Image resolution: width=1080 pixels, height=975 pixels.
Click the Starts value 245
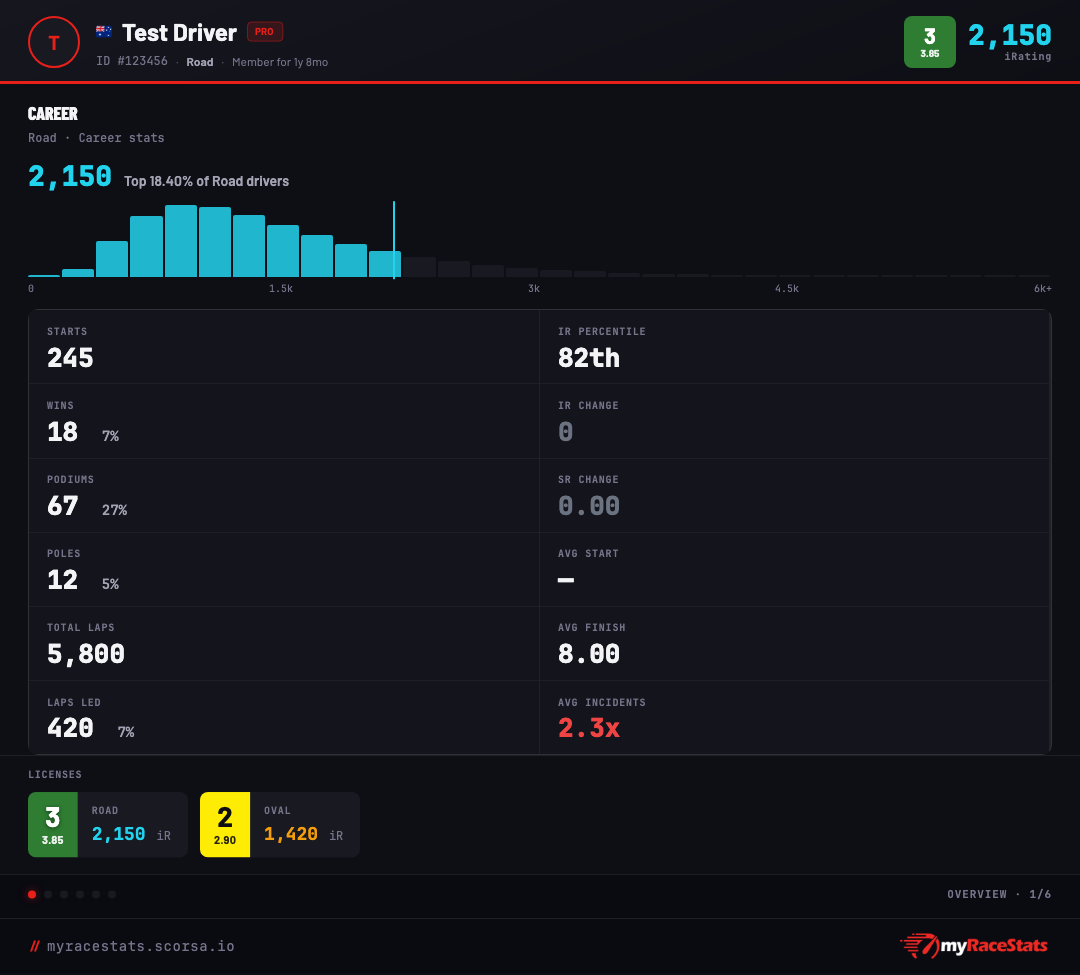tap(70, 358)
